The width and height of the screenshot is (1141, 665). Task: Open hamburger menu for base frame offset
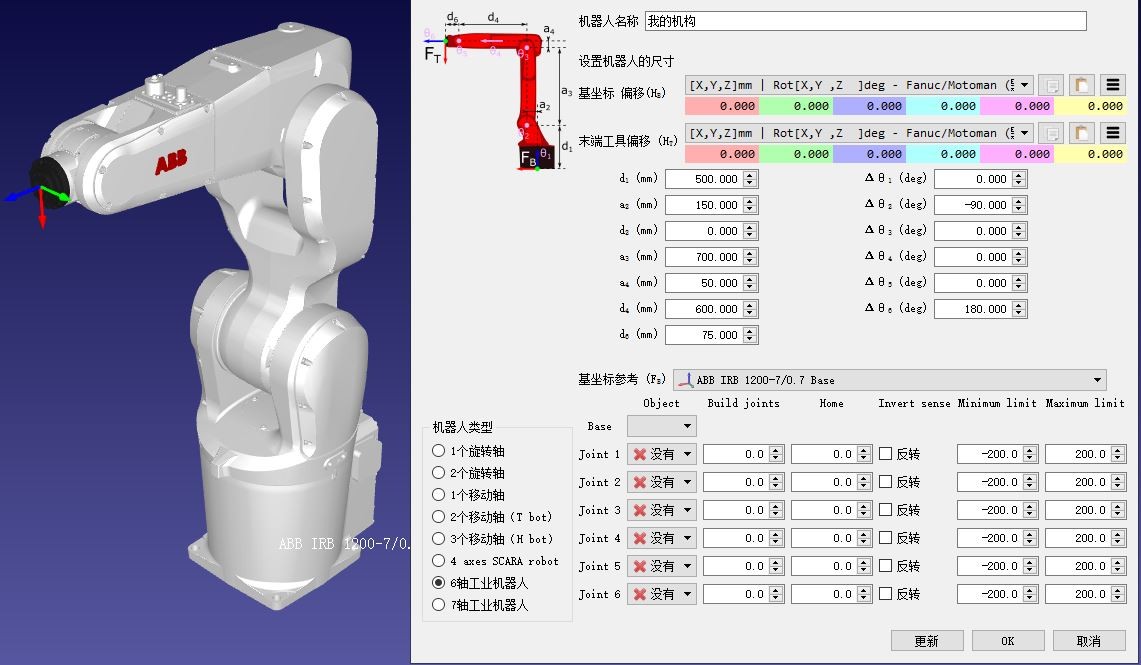pos(1112,85)
